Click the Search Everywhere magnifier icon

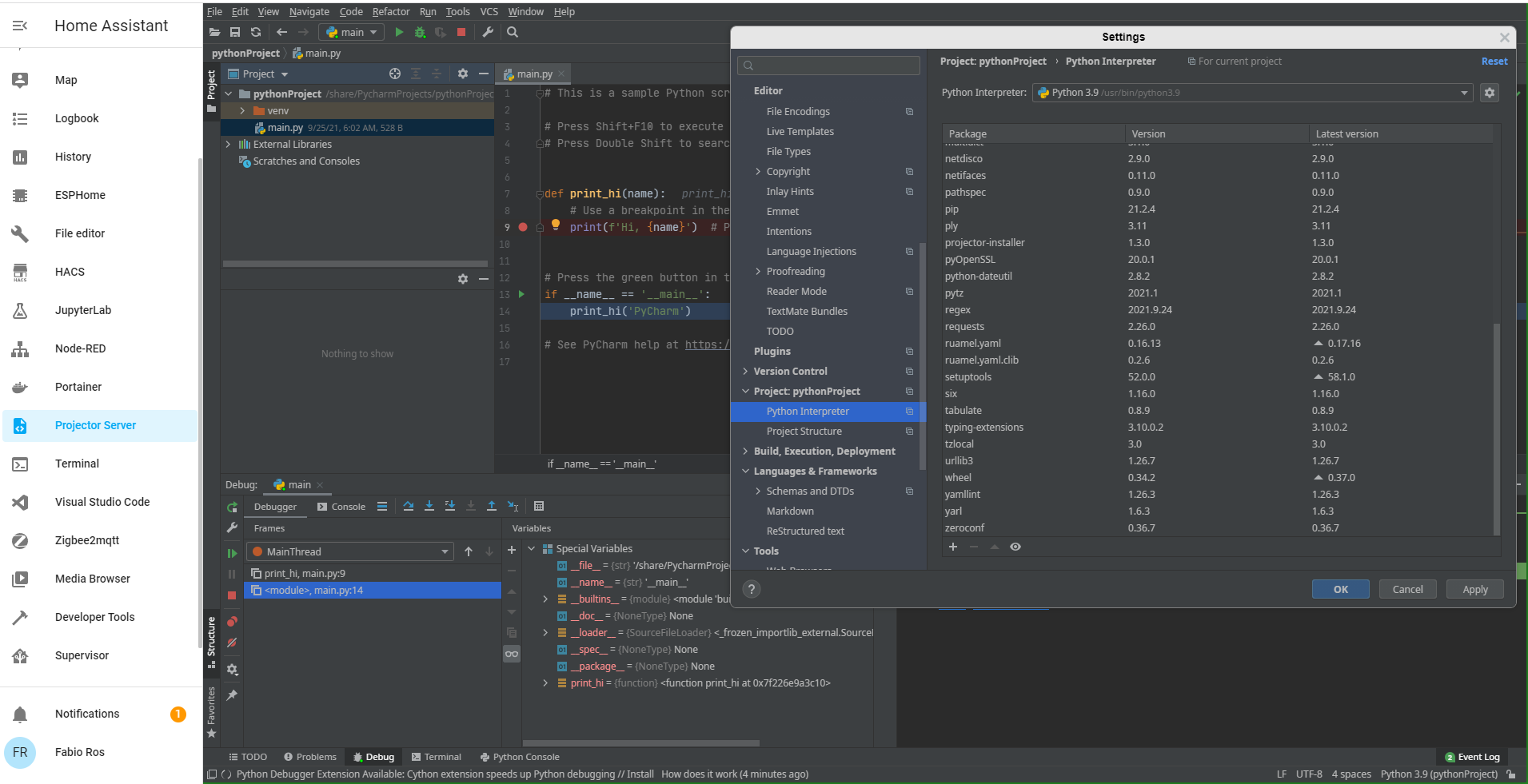513,32
